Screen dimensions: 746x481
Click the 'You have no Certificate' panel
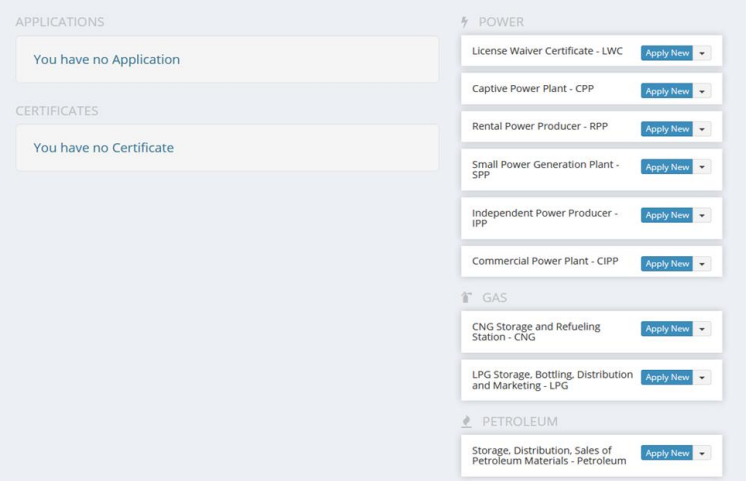click(227, 148)
